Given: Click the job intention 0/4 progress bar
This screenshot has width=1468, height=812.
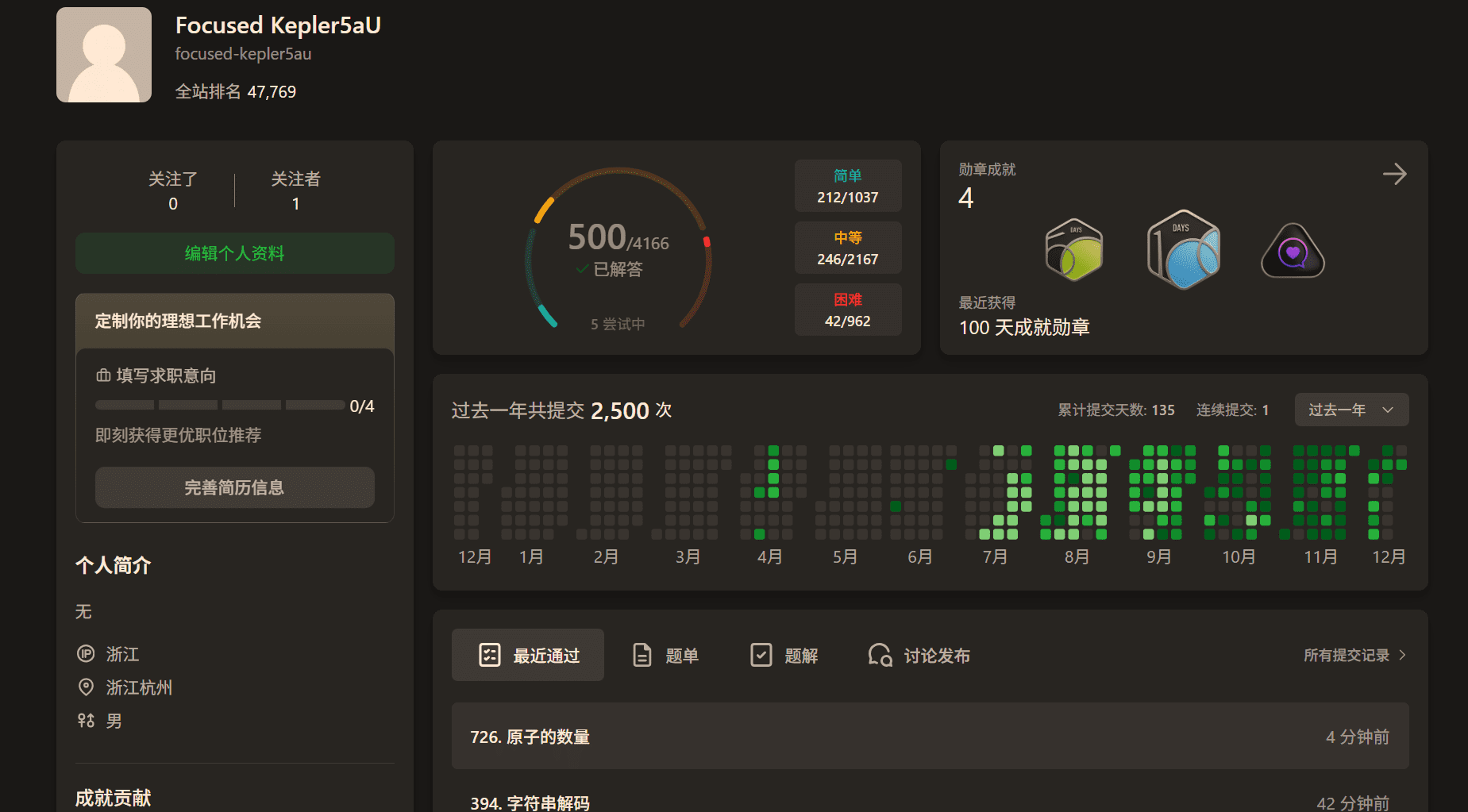Looking at the screenshot, I should [x=220, y=406].
